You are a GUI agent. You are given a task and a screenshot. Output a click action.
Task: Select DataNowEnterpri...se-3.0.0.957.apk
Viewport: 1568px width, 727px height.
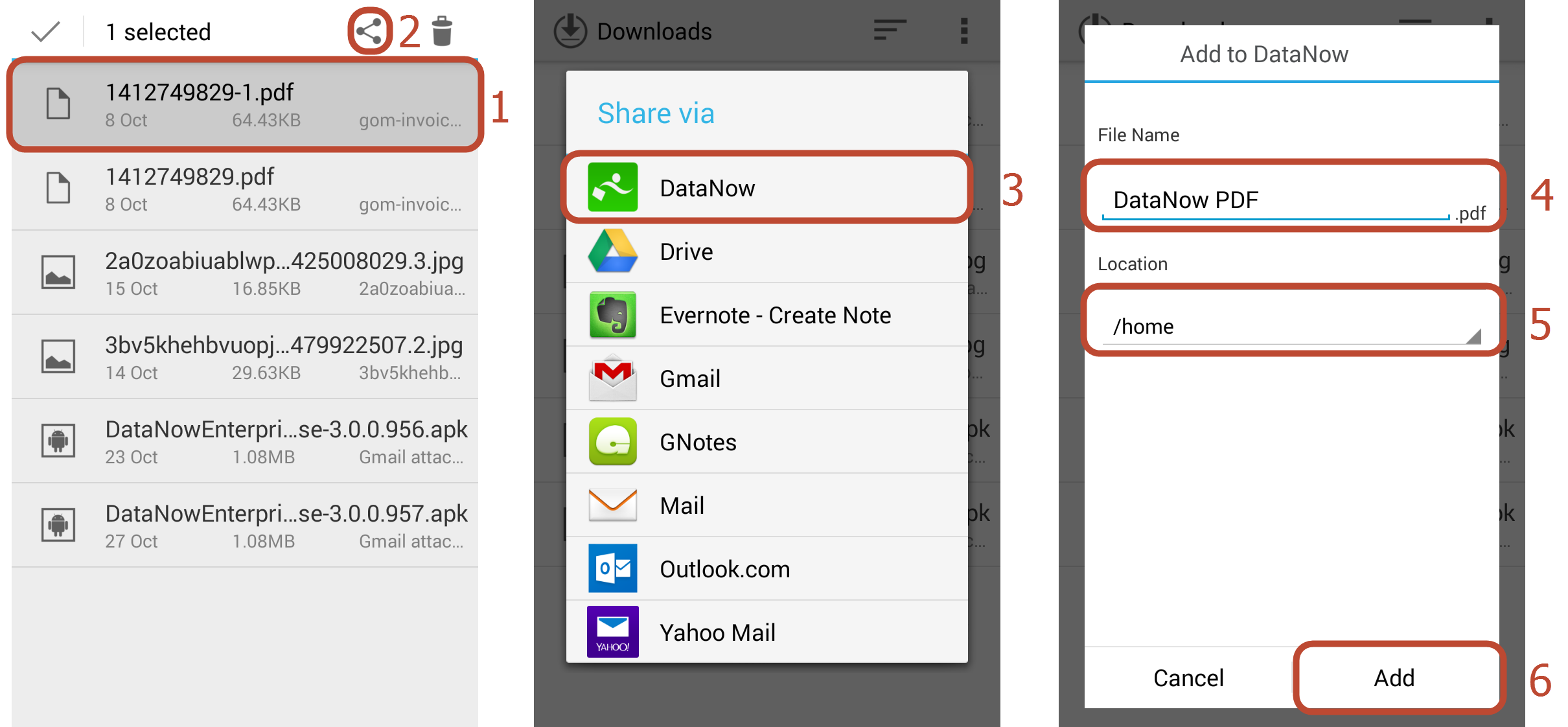coord(245,525)
